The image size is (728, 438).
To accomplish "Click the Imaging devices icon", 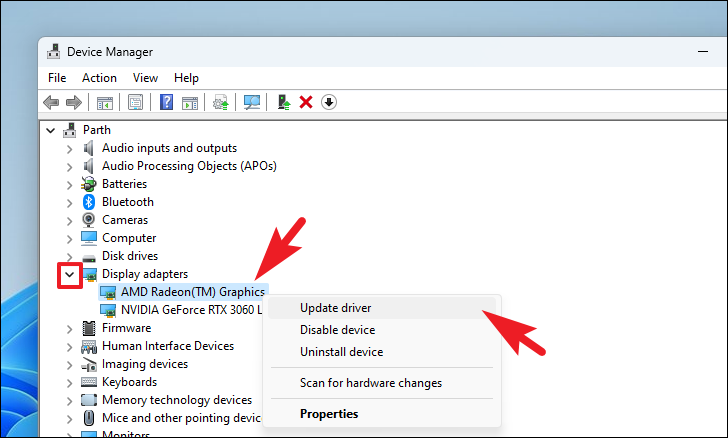I will pyautogui.click(x=89, y=365).
